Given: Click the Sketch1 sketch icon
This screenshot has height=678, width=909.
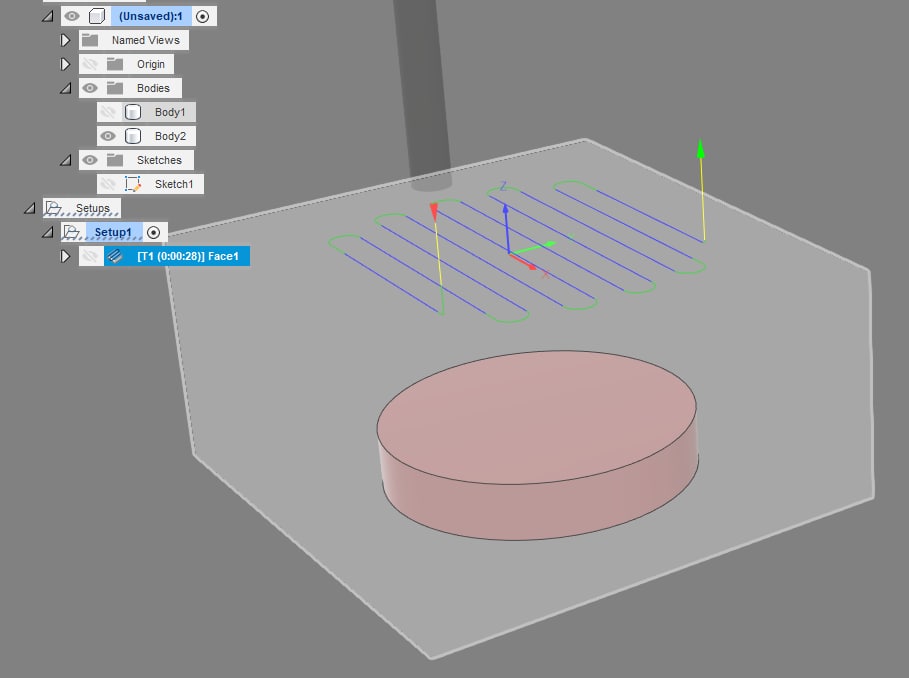Looking at the screenshot, I should (x=133, y=184).
